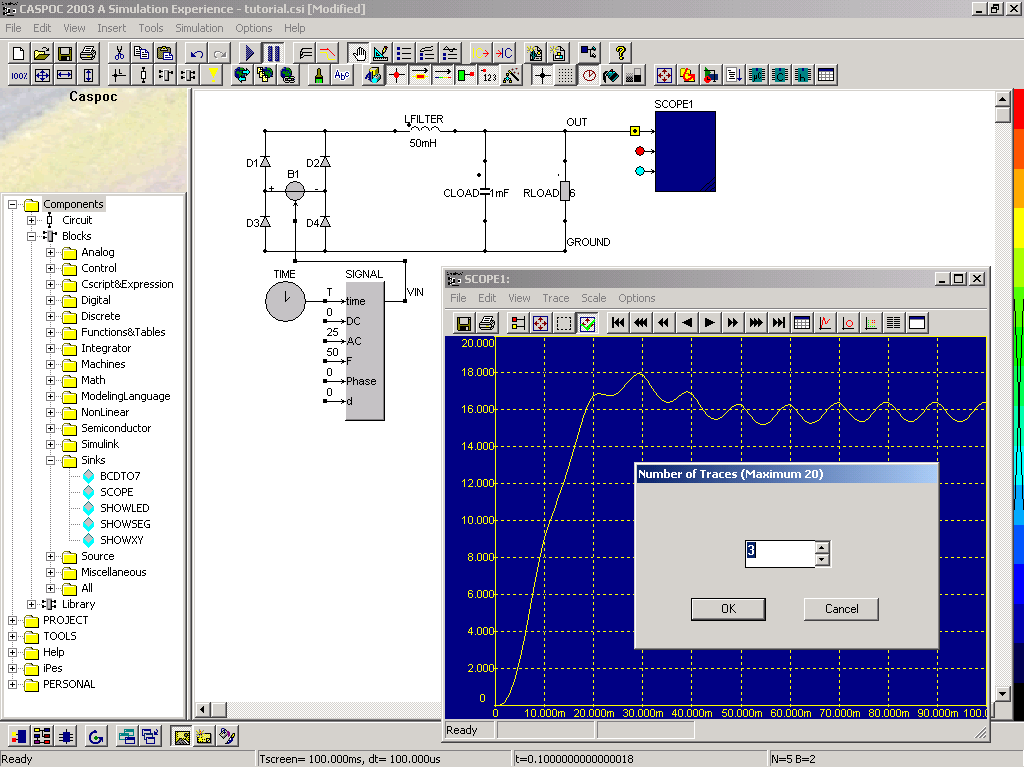The width and height of the screenshot is (1024, 768).
Task: Collapse the Components tree folder
Action: 12,204
